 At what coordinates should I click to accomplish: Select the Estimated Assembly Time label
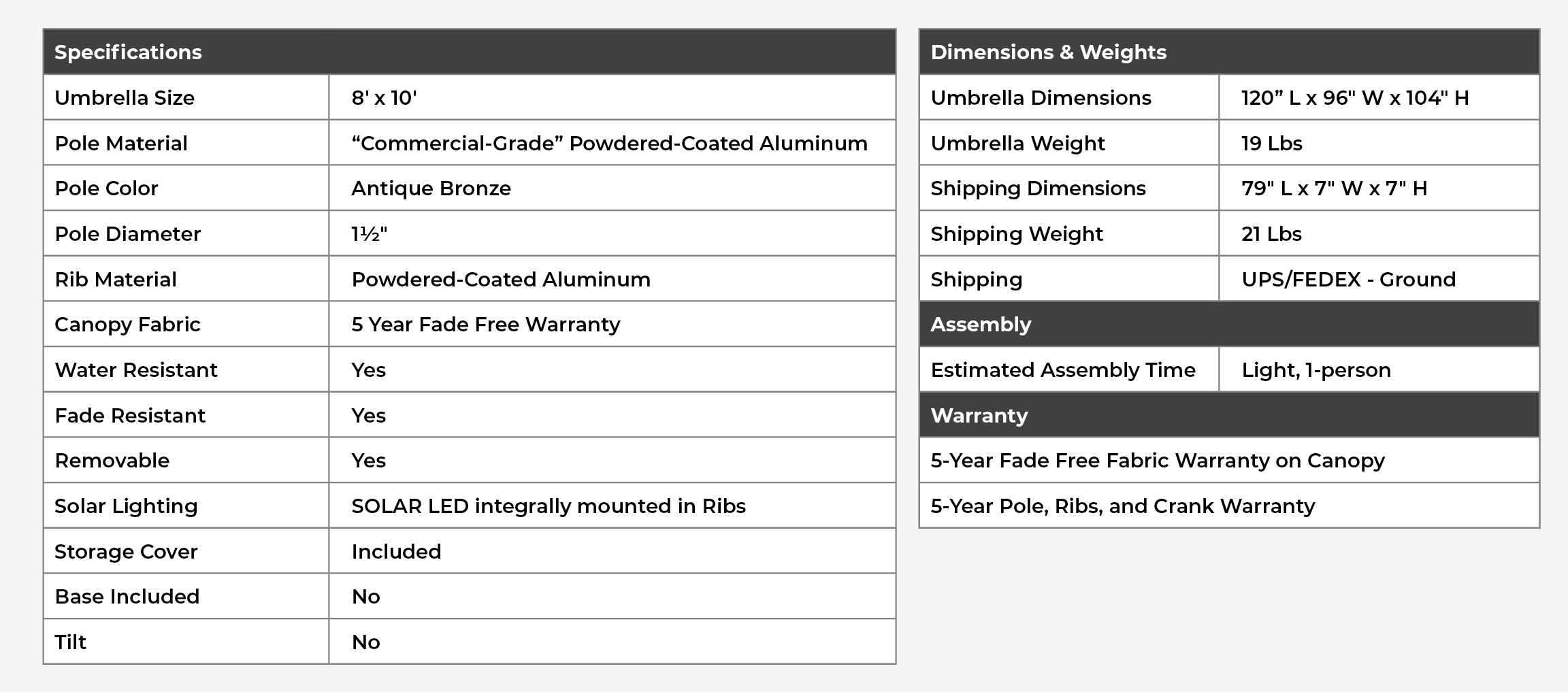tap(1062, 370)
